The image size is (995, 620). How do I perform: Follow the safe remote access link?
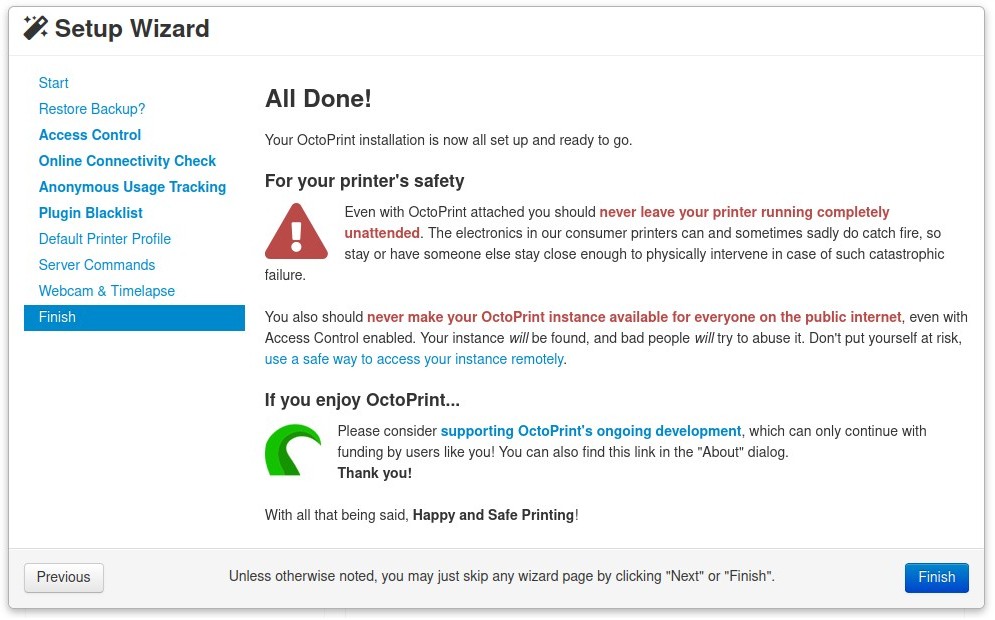click(x=414, y=359)
